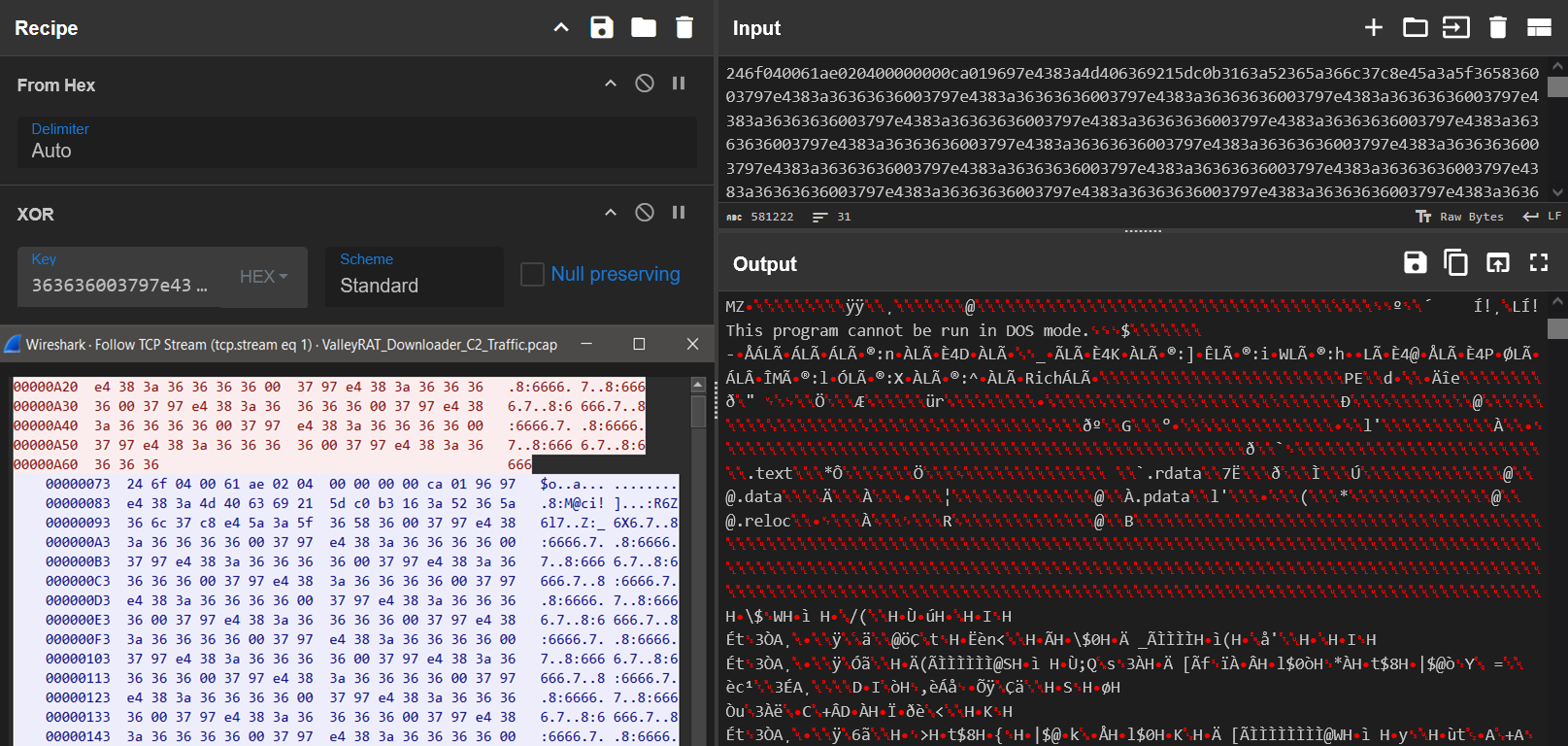This screenshot has width=1568, height=746.
Task: Click the 00000143 offset row in Wireshark
Action: 361,736
